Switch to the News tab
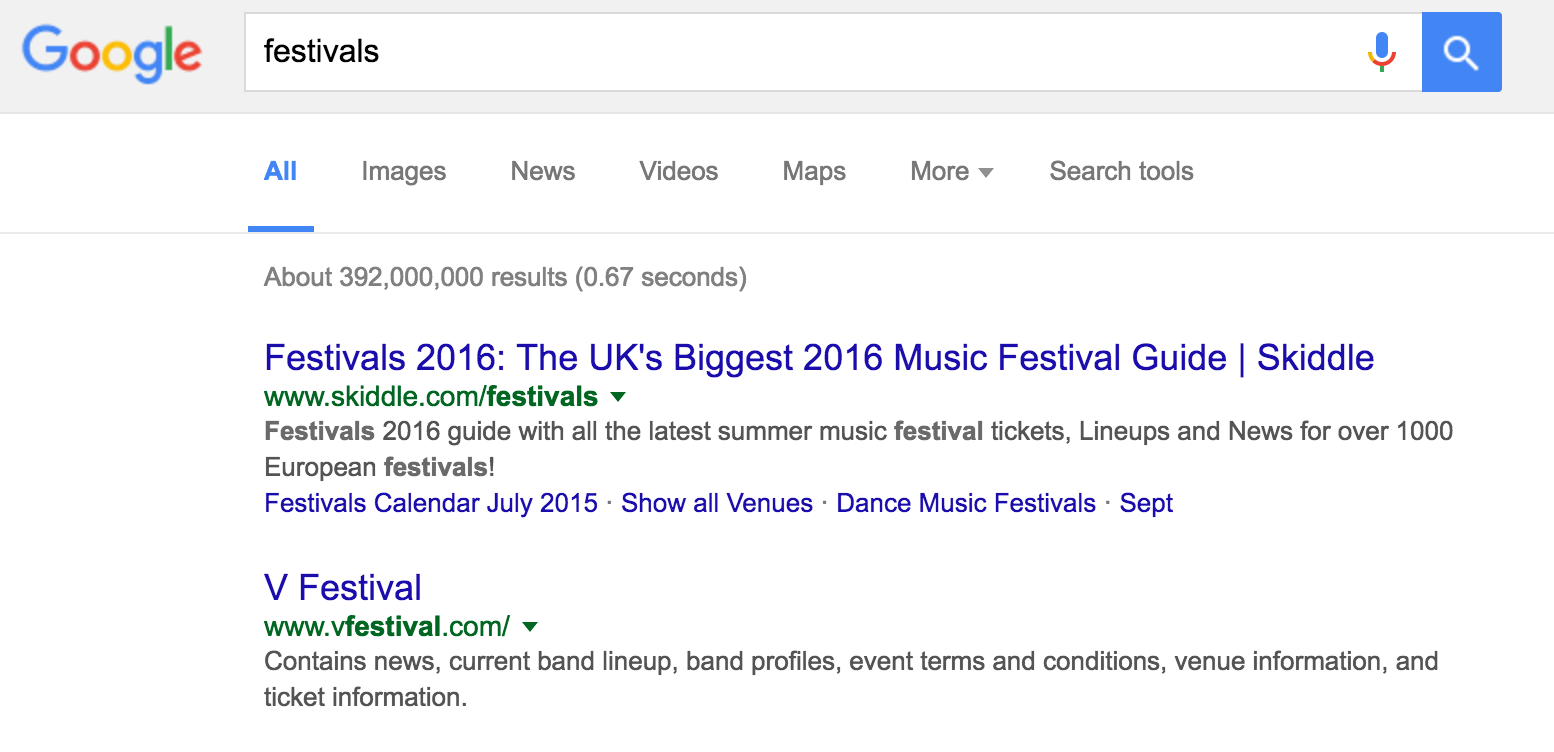Image resolution: width=1554 pixels, height=752 pixels. click(x=542, y=171)
